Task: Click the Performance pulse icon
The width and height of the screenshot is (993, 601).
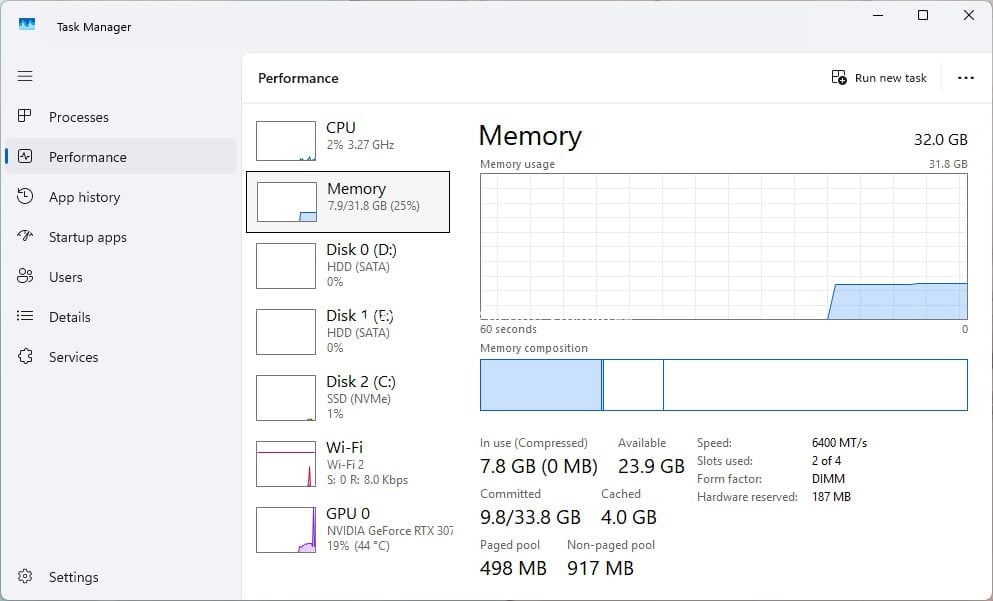Action: point(26,157)
